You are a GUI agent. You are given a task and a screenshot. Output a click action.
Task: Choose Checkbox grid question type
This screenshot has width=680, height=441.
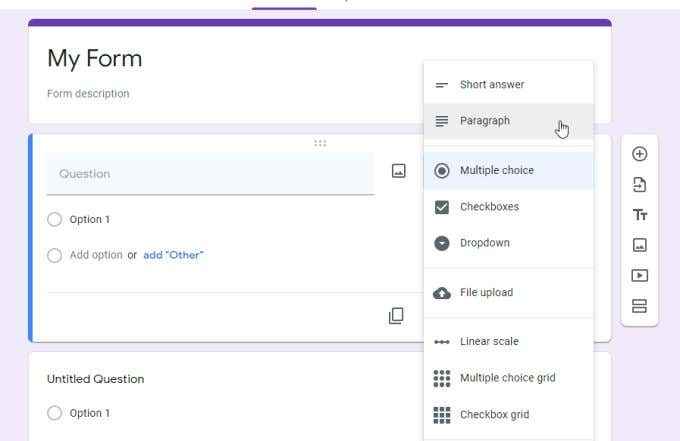point(508,415)
